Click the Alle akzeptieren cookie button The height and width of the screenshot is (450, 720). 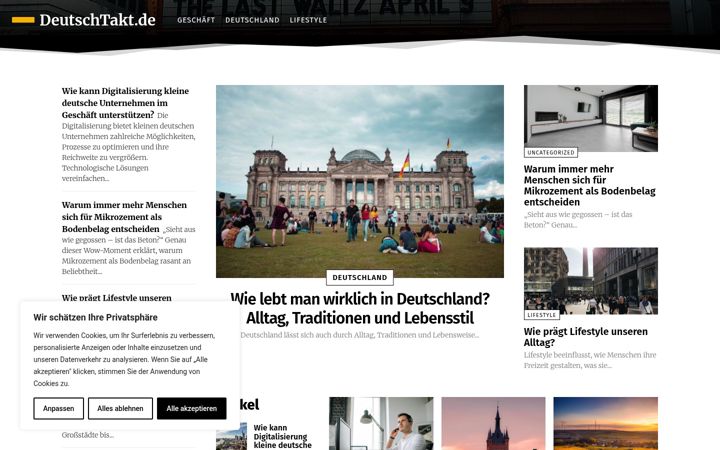point(191,408)
